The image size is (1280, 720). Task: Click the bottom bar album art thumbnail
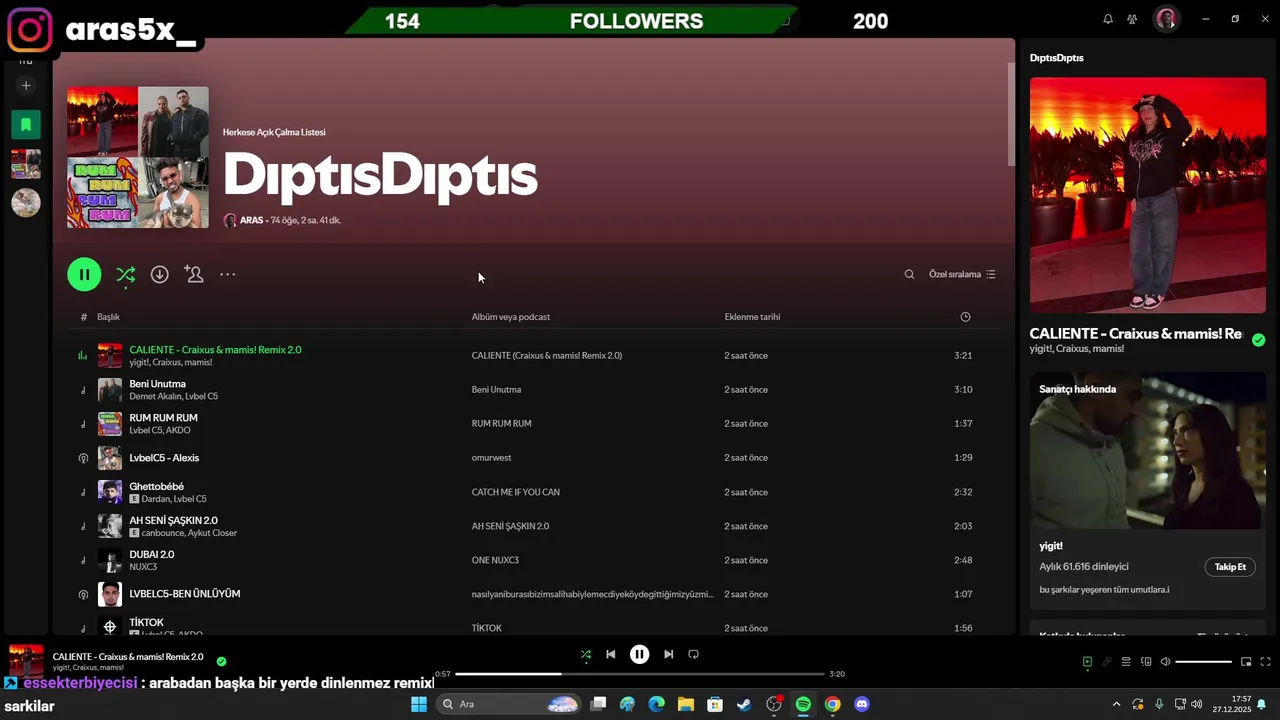point(27,661)
